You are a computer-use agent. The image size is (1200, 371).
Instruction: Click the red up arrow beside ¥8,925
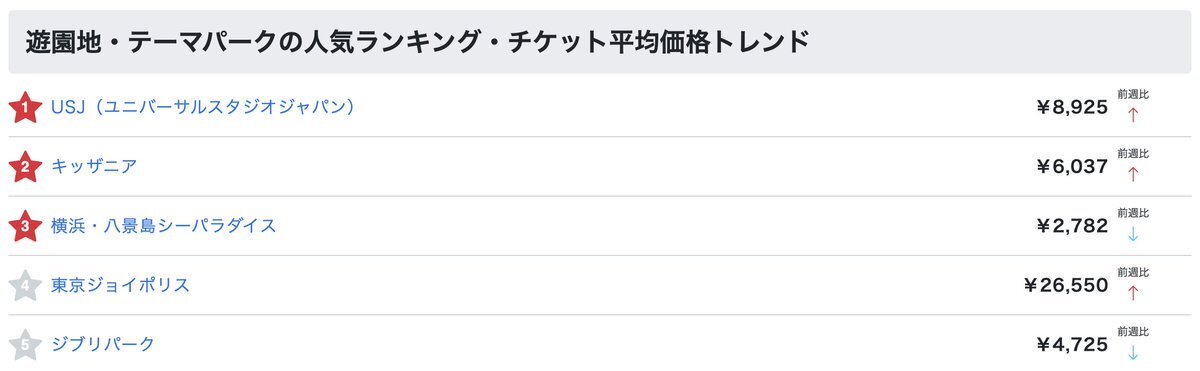click(1133, 114)
